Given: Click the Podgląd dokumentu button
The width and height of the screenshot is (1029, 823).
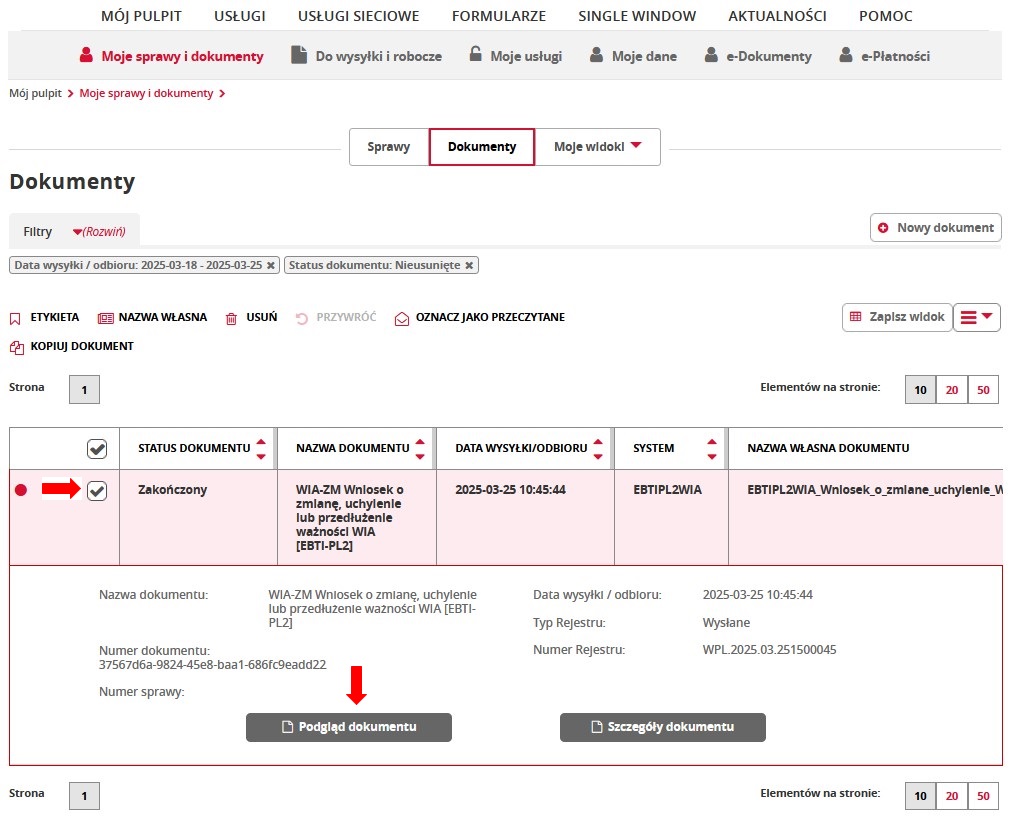Looking at the screenshot, I should 348,727.
